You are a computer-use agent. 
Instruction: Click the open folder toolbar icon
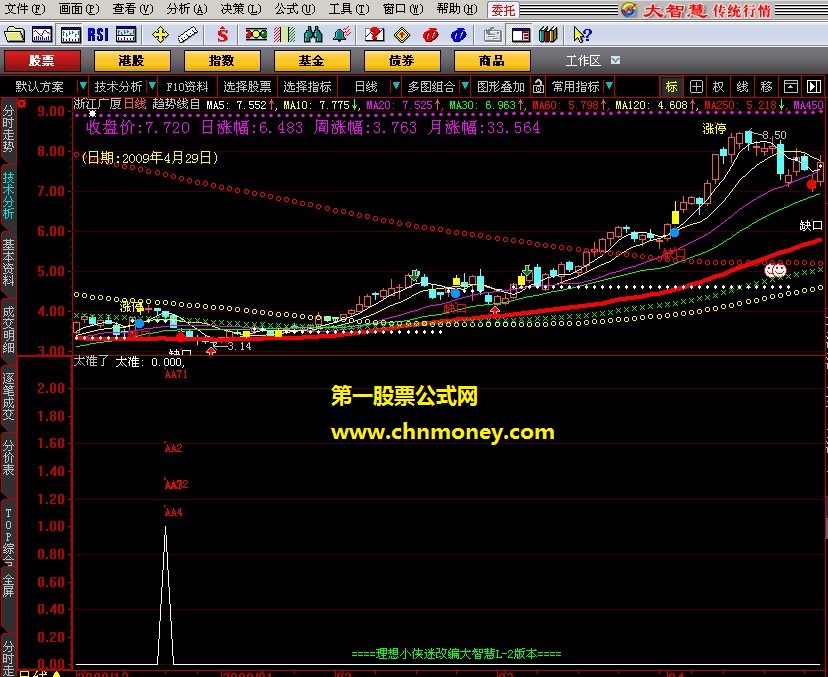point(14,35)
